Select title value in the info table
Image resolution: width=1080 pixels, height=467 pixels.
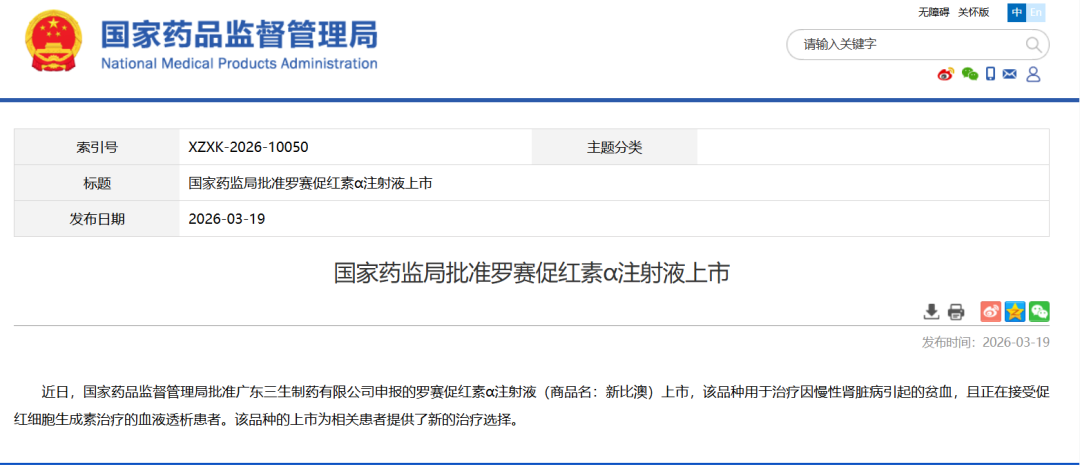(311, 183)
